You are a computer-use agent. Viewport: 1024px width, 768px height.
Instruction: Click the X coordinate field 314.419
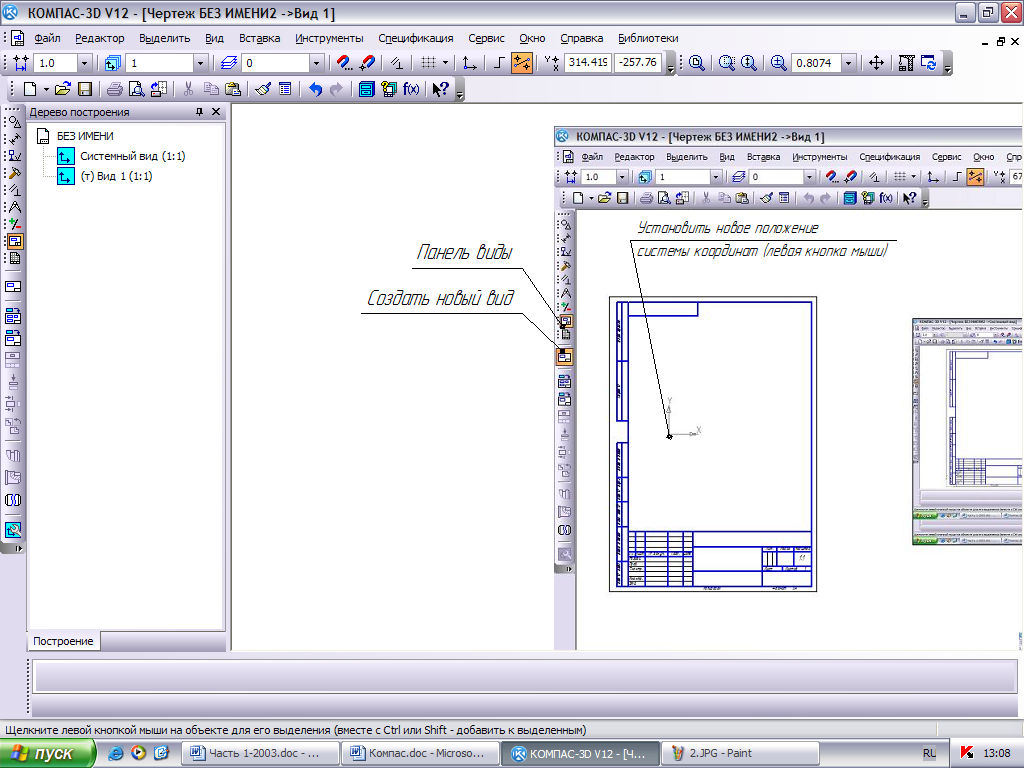[588, 63]
